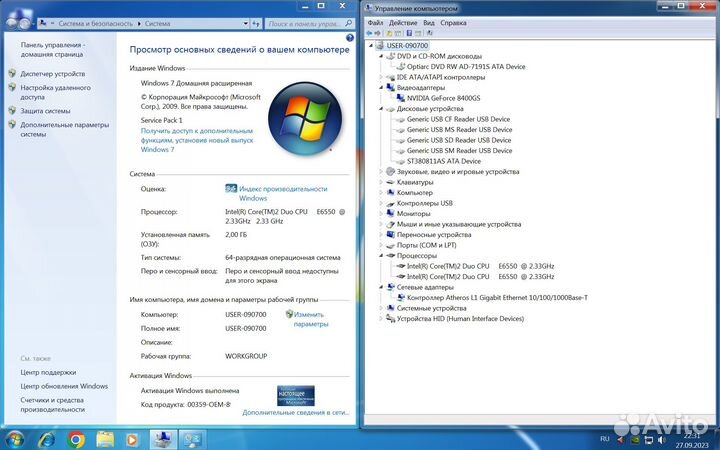Collapse the Сетевые адаптеры node
This screenshot has height=450, width=720.
tap(381, 287)
